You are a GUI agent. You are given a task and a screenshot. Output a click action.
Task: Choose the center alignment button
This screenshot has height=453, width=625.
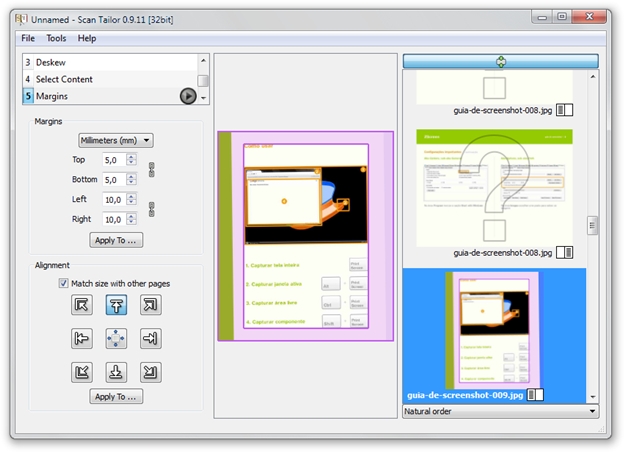coord(116,339)
